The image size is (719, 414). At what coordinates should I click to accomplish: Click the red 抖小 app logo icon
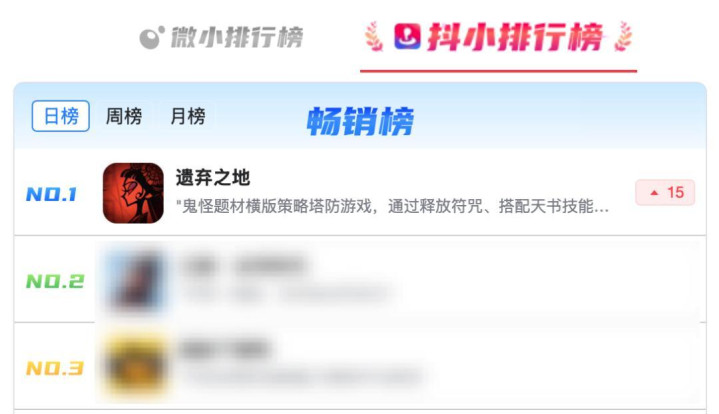(x=407, y=36)
